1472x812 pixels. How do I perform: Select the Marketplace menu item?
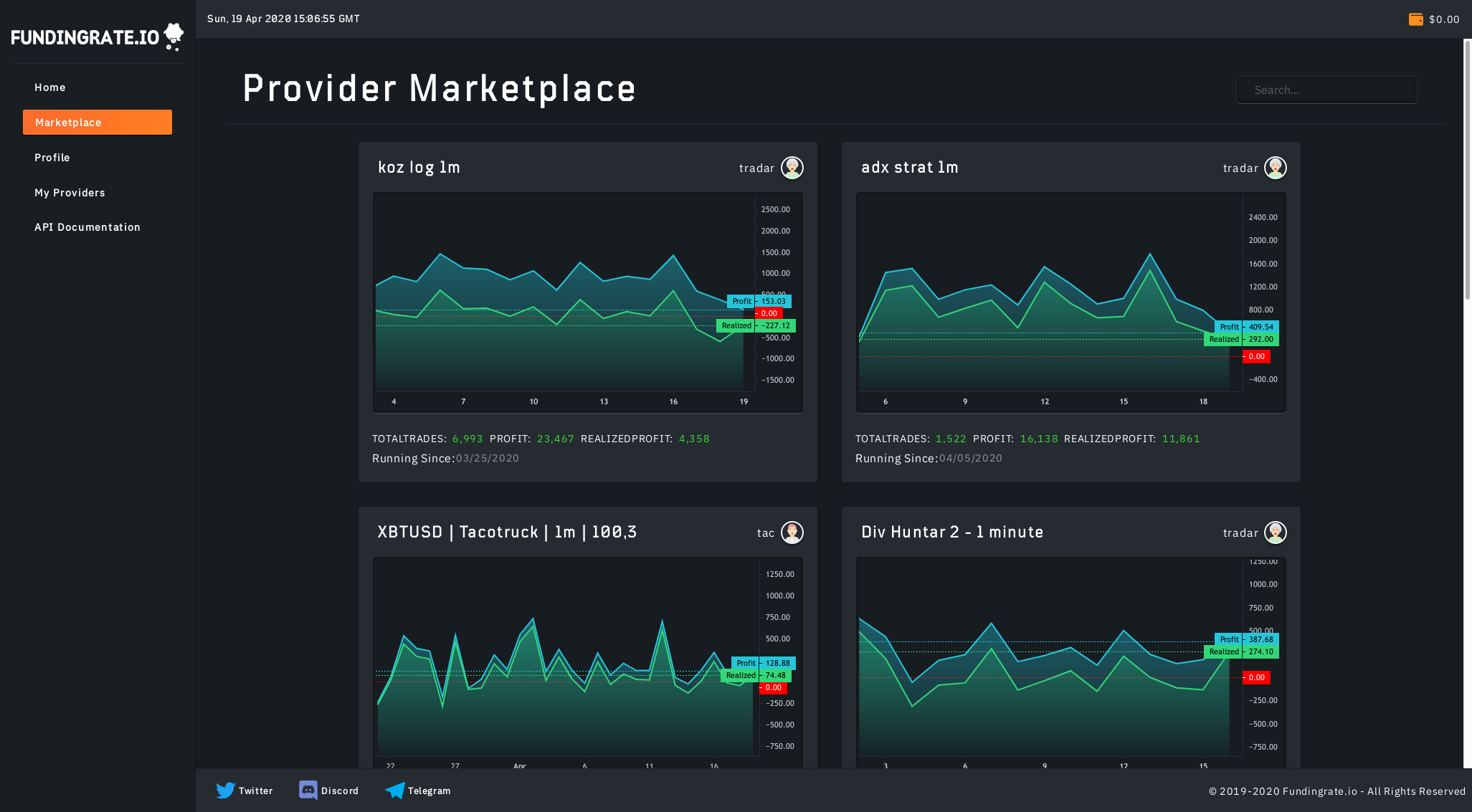pos(98,123)
